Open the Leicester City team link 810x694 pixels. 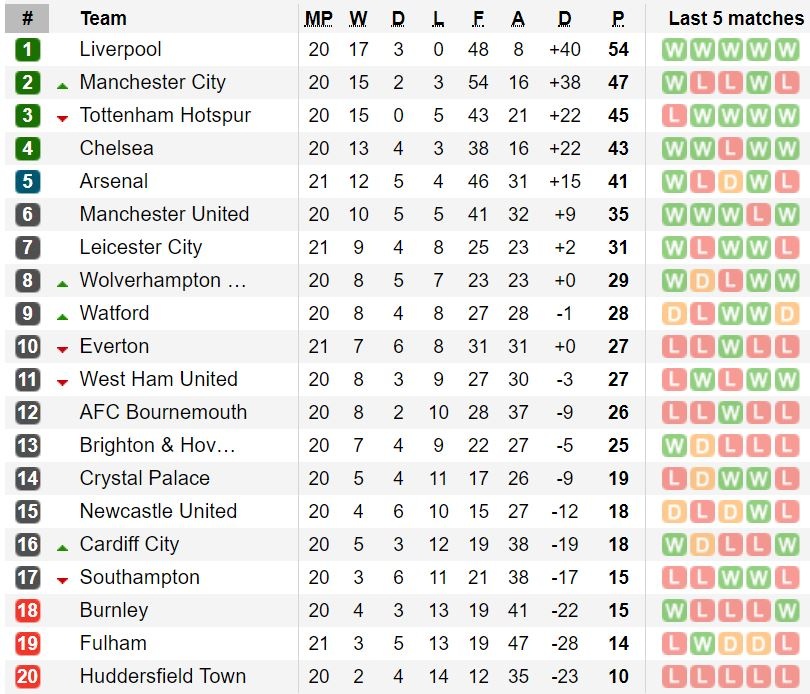coord(141,248)
